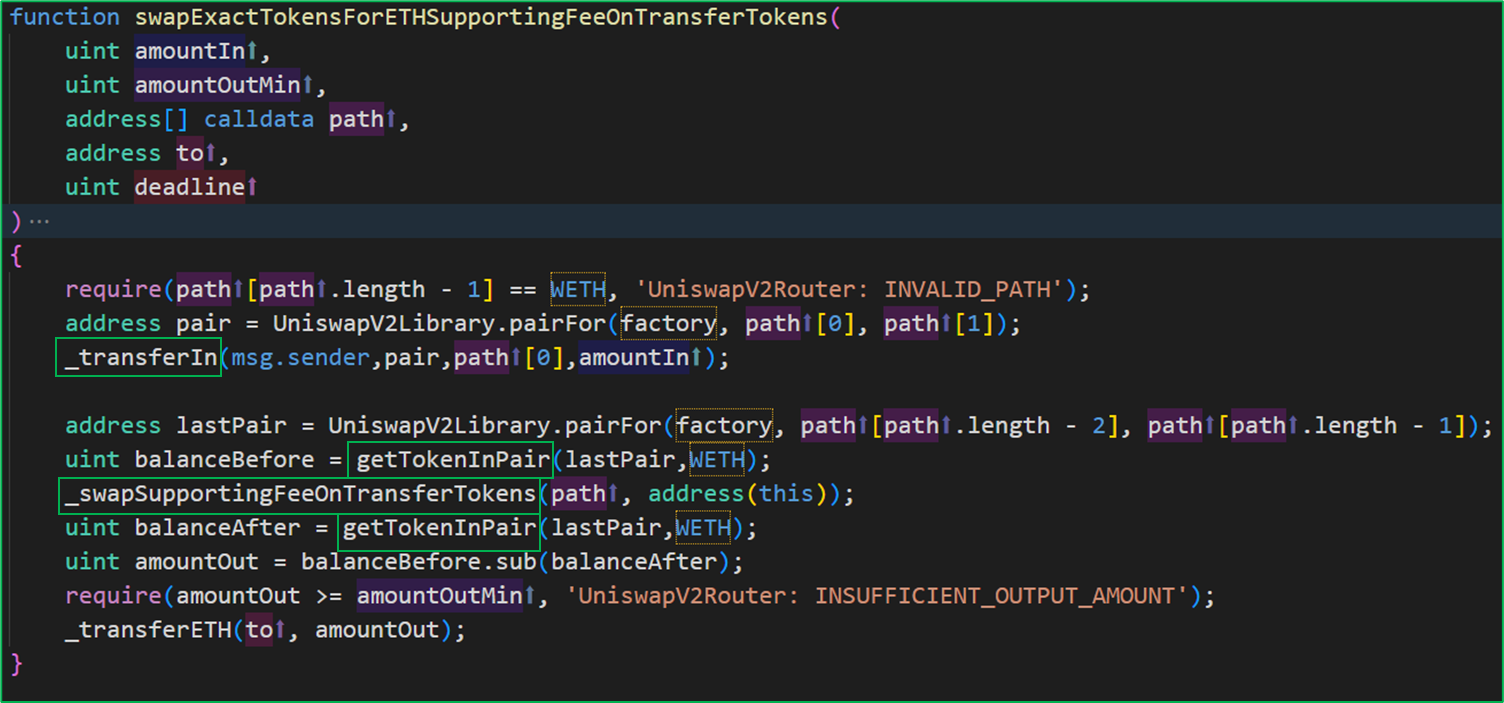The width and height of the screenshot is (1504, 703).
Task: Expand the folded code ellipsis after the parameters
Action: (x=39, y=221)
